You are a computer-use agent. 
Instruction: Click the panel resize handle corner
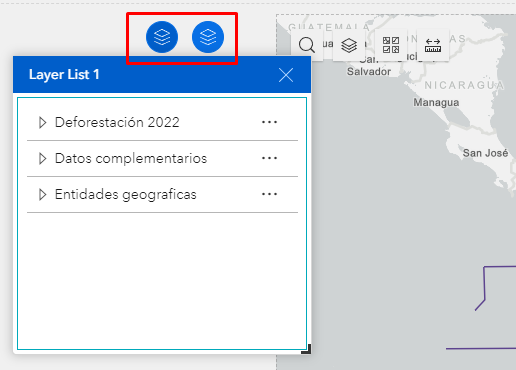(306, 349)
